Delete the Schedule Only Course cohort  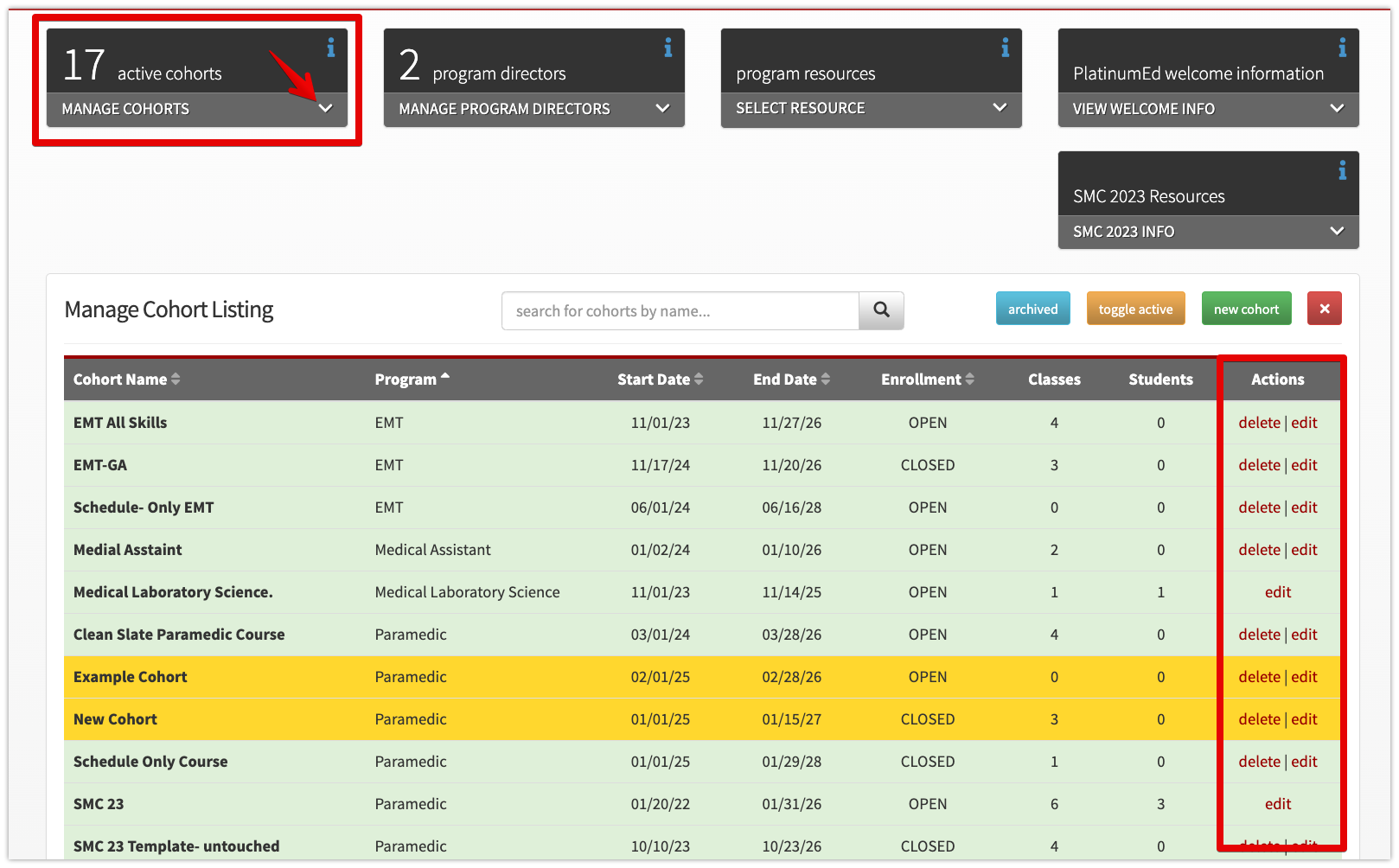click(1259, 762)
